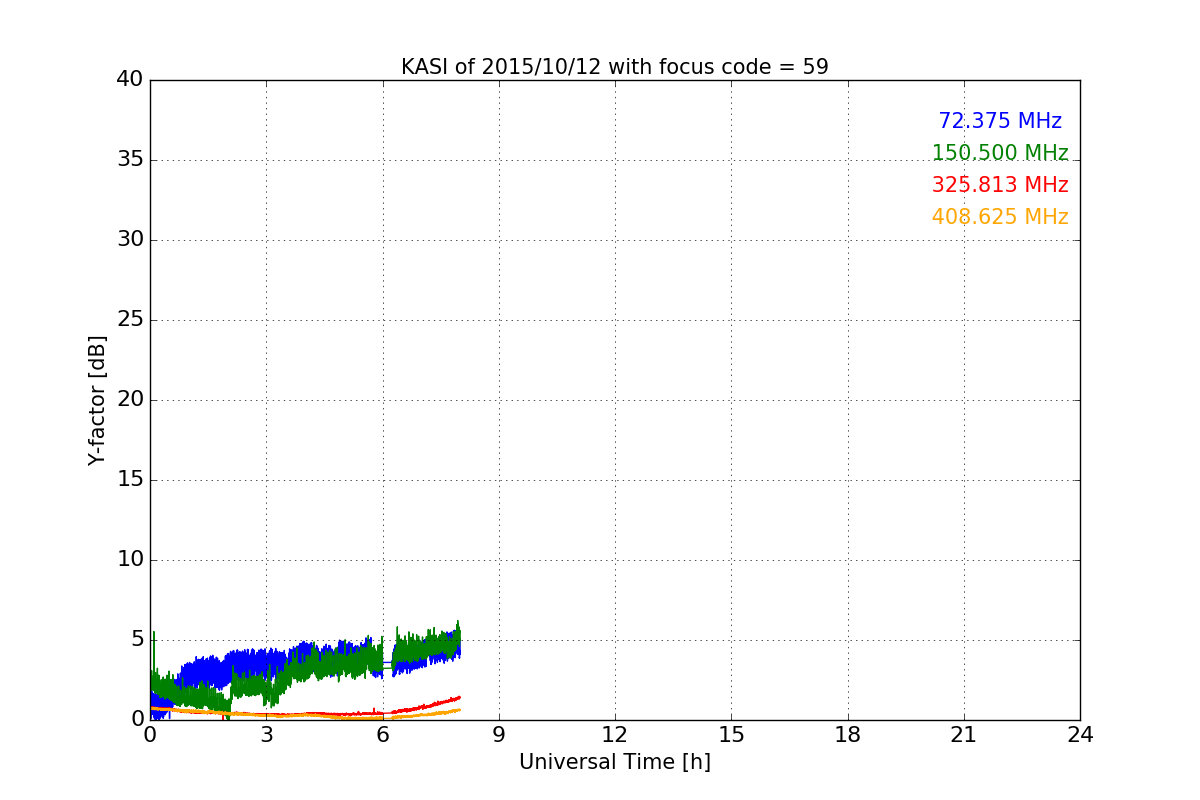This screenshot has height=800, width=1200.
Task: Select the 150.500 MHz legend label
Action: (1000, 153)
